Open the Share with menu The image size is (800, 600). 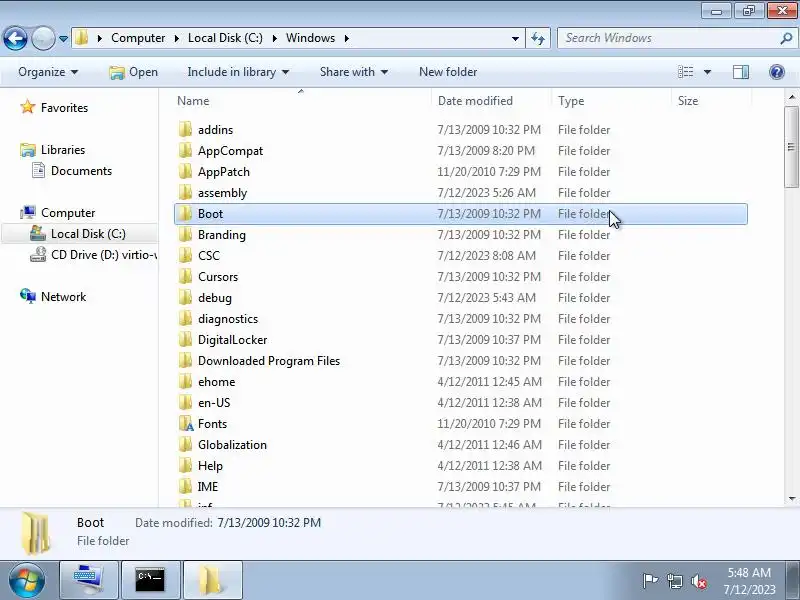354,72
